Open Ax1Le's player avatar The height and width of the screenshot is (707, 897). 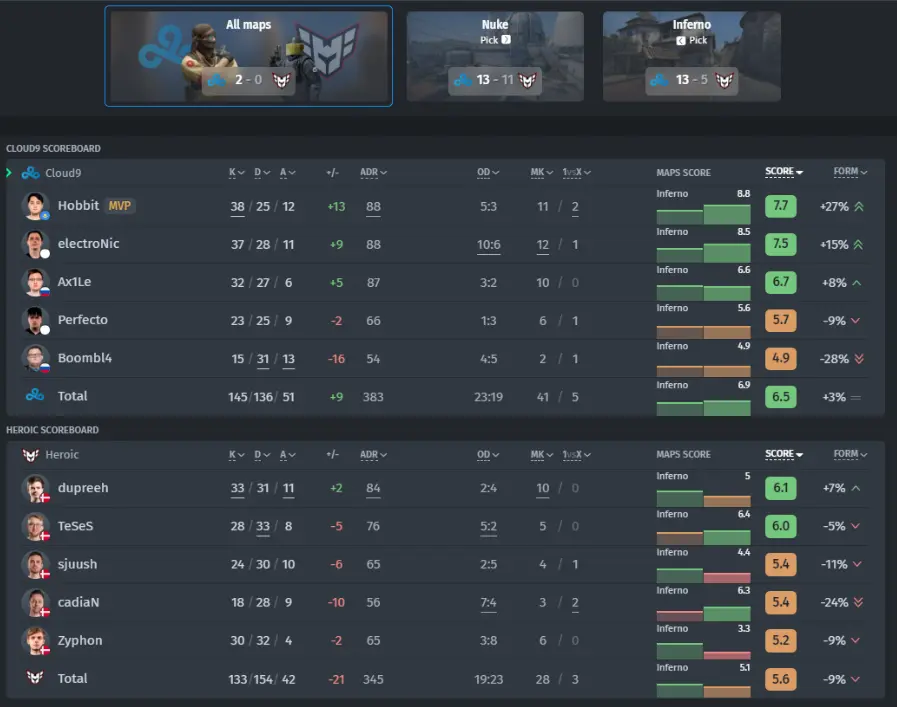tap(35, 282)
